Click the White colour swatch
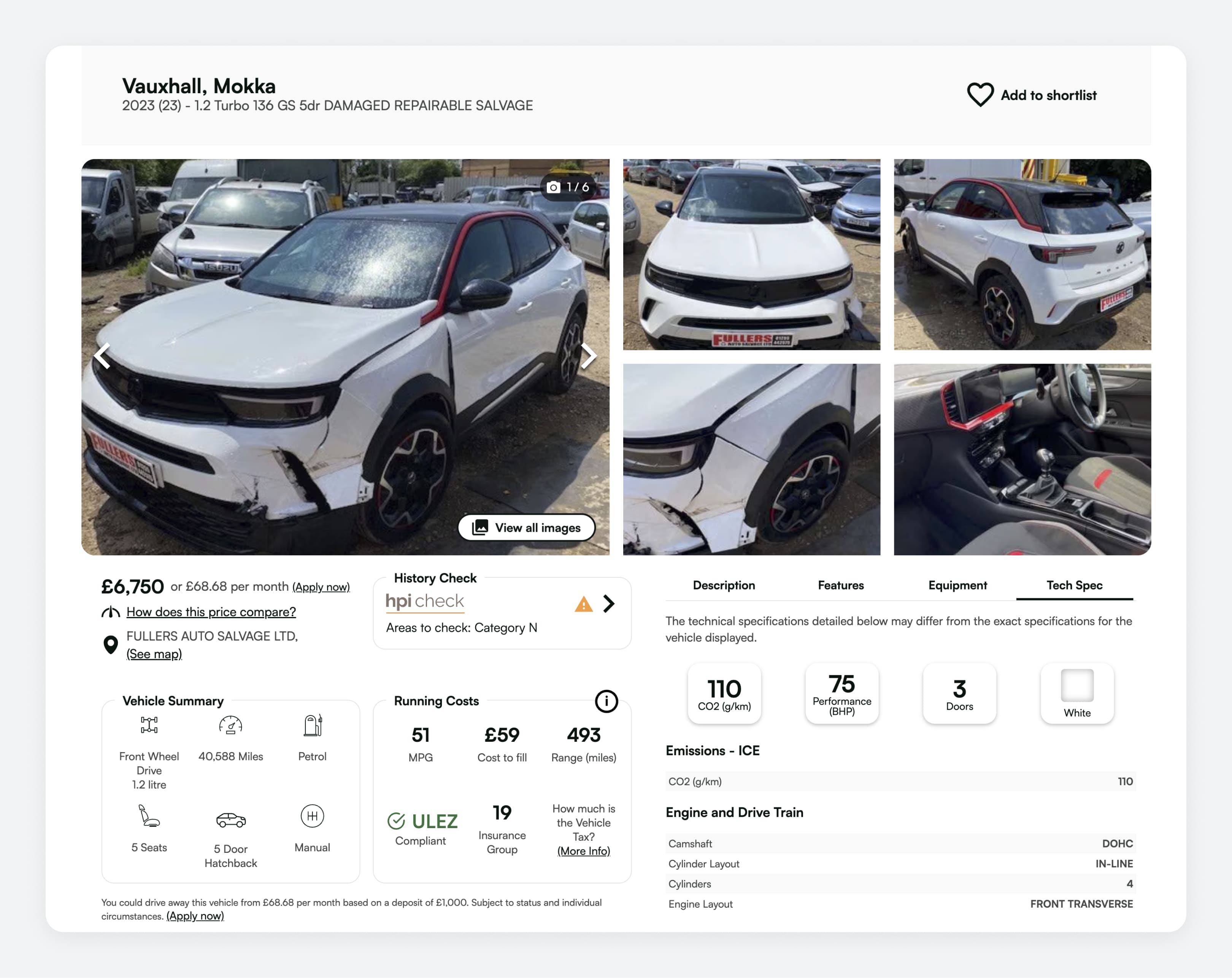 coord(1076,685)
